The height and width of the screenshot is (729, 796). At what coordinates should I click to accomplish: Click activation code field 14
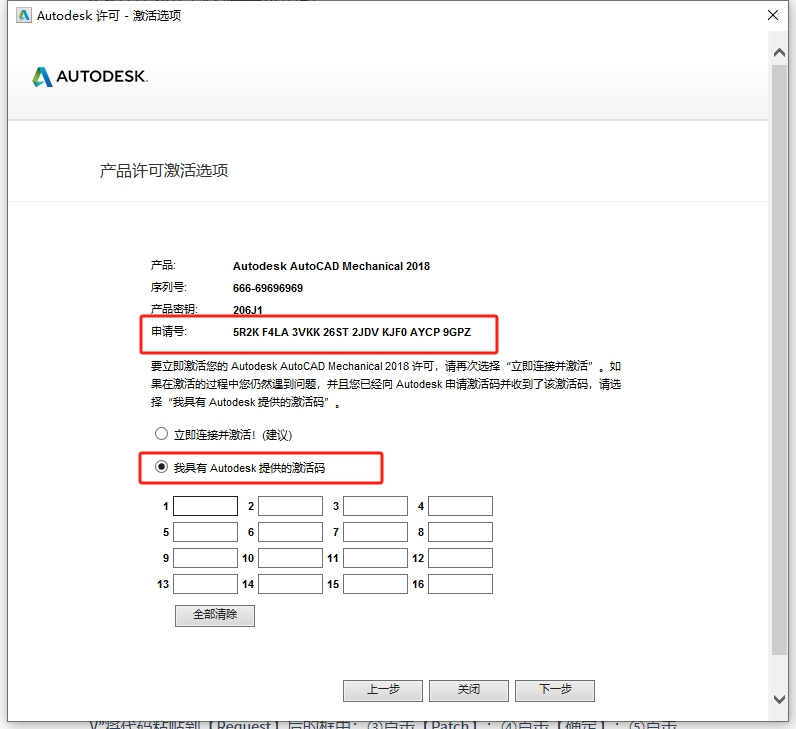pos(290,584)
